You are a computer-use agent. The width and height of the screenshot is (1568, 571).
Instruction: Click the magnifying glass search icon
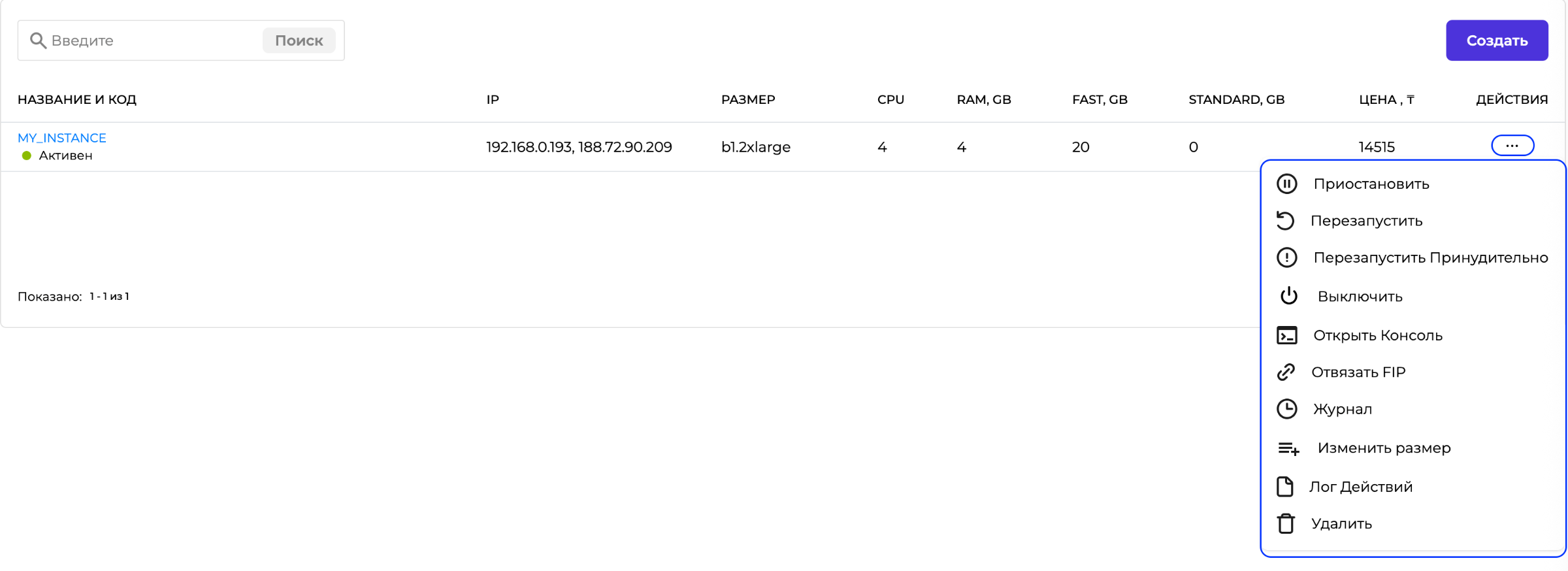[x=38, y=41]
